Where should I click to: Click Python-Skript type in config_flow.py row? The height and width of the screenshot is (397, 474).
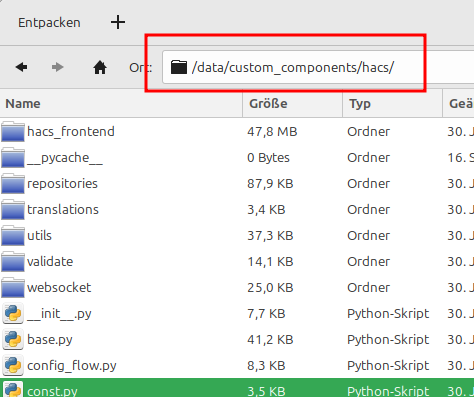point(388,366)
